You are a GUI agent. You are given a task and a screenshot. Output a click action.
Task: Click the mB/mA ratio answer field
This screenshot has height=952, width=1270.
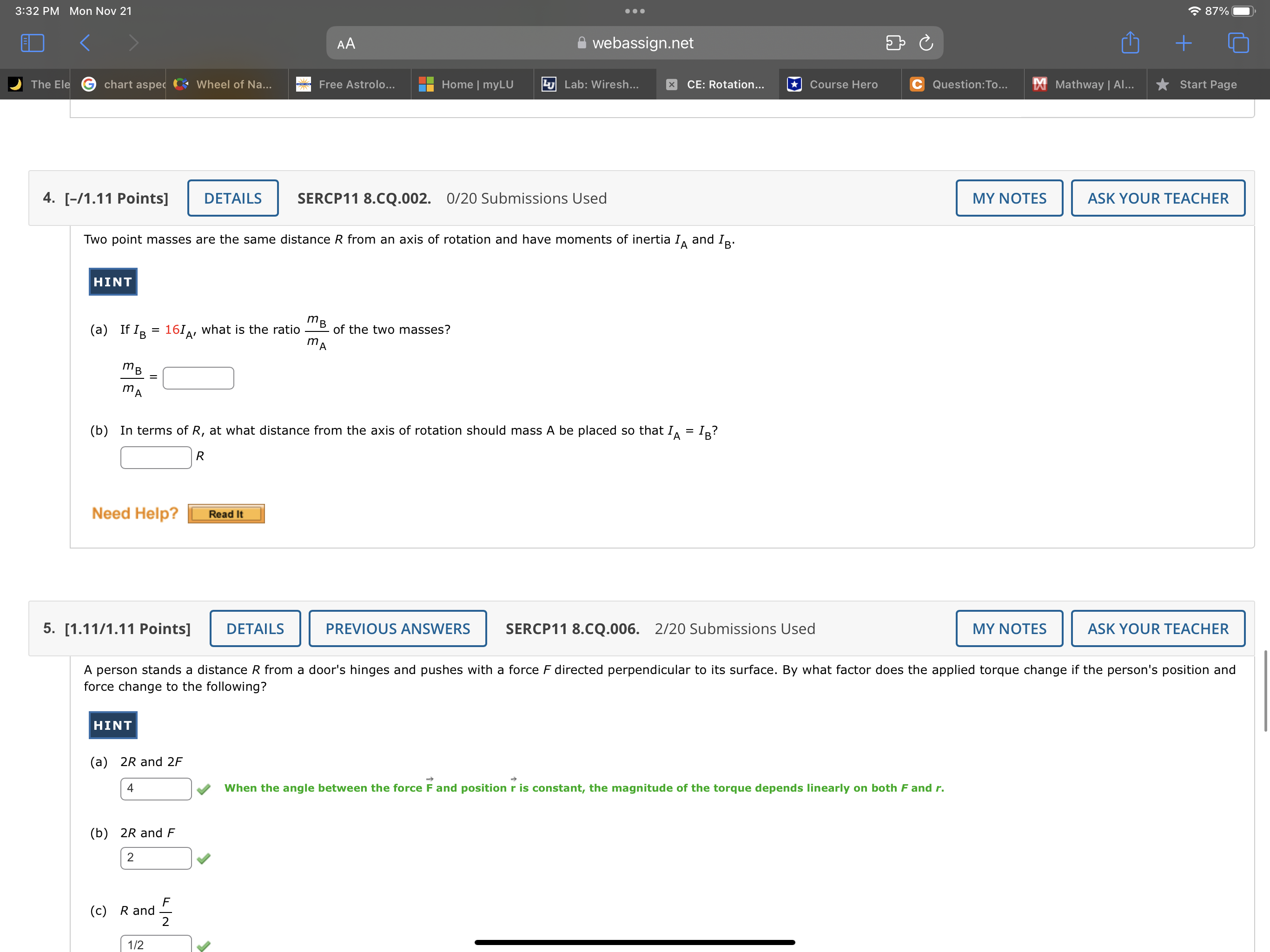pyautogui.click(x=198, y=378)
